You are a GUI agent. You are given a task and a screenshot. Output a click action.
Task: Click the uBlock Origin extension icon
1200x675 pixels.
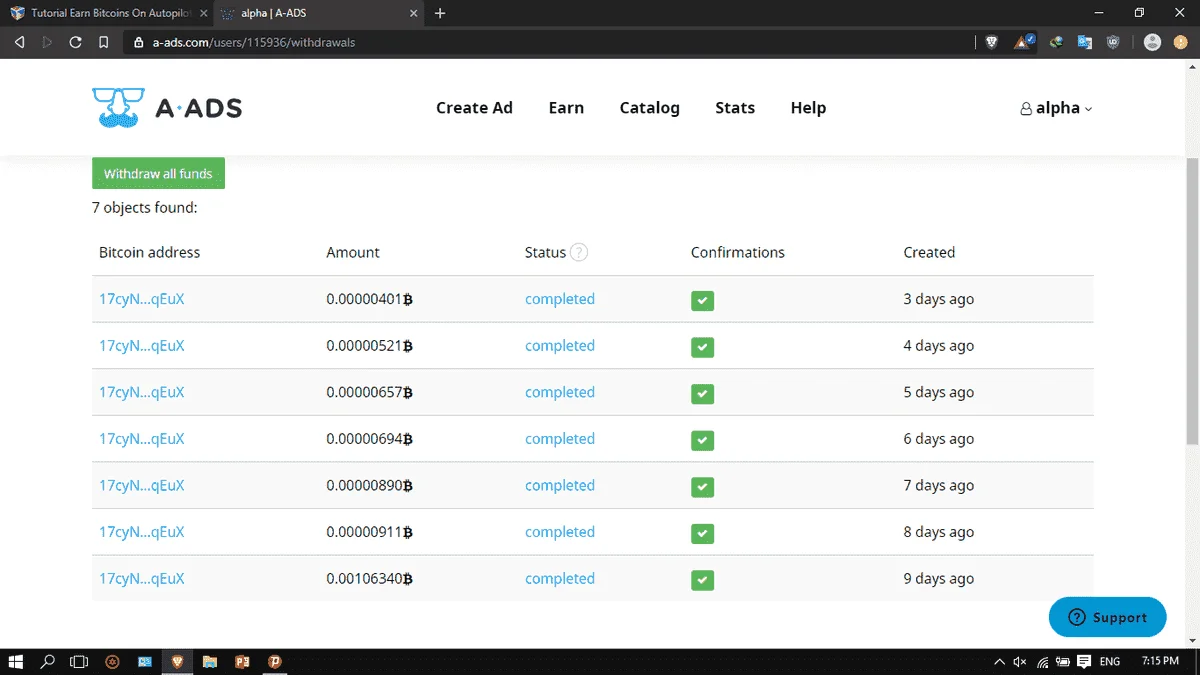1113,42
